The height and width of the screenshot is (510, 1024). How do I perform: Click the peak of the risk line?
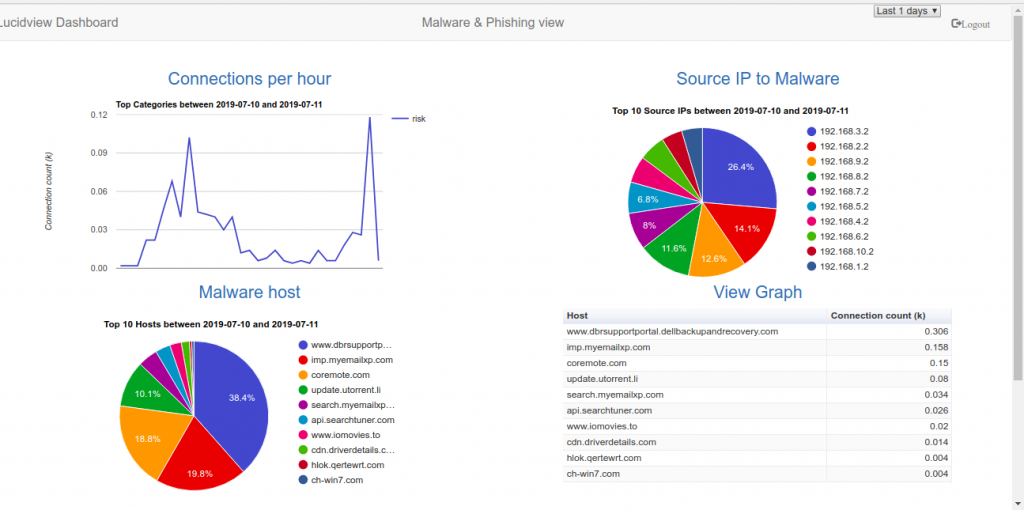pos(370,118)
